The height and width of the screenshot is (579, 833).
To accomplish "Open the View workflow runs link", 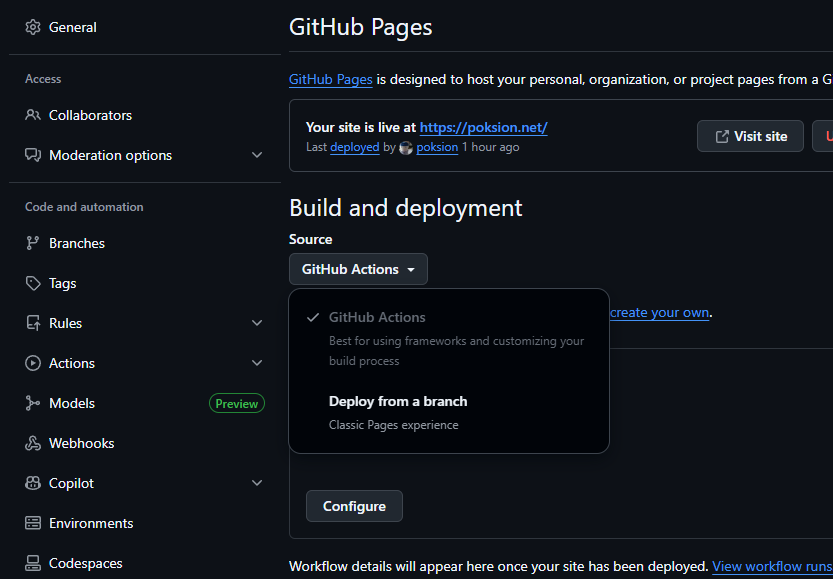I will [x=771, y=566].
